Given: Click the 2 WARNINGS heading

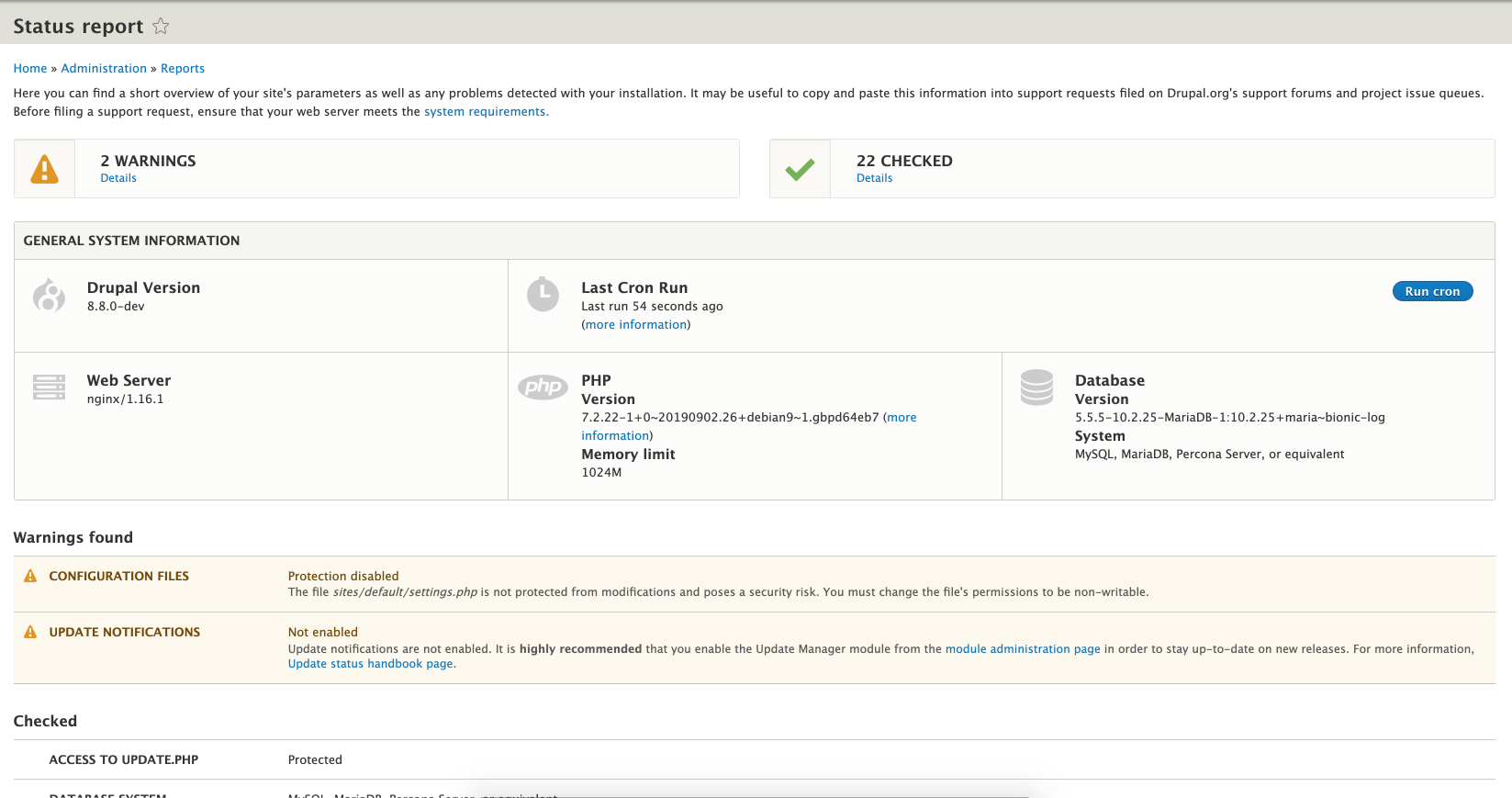Looking at the screenshot, I should (x=149, y=161).
